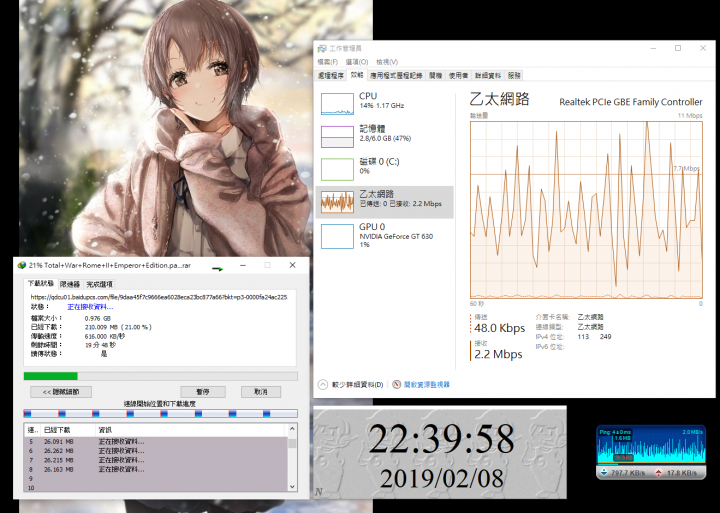This screenshot has width=720, height=513.
Task: Click the upload speed arrow icon in network widget
Action: pyautogui.click(x=659, y=473)
